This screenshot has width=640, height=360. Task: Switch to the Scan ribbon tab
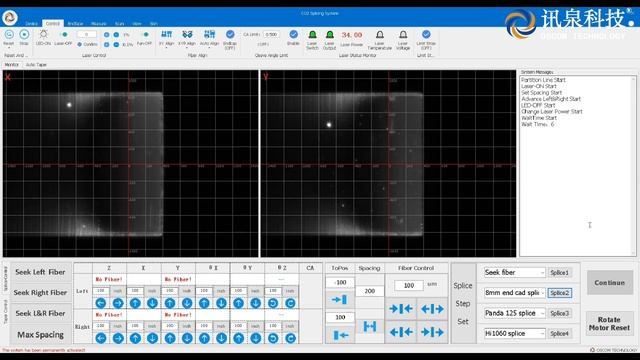(x=120, y=24)
